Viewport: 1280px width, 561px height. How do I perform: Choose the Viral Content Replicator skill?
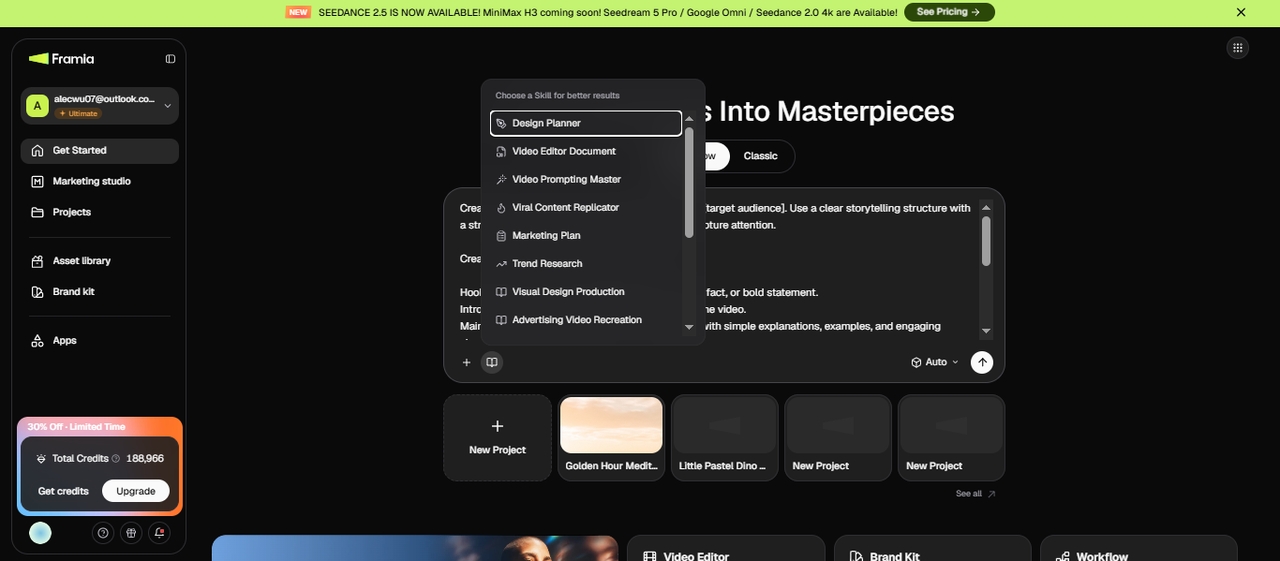(x=586, y=207)
